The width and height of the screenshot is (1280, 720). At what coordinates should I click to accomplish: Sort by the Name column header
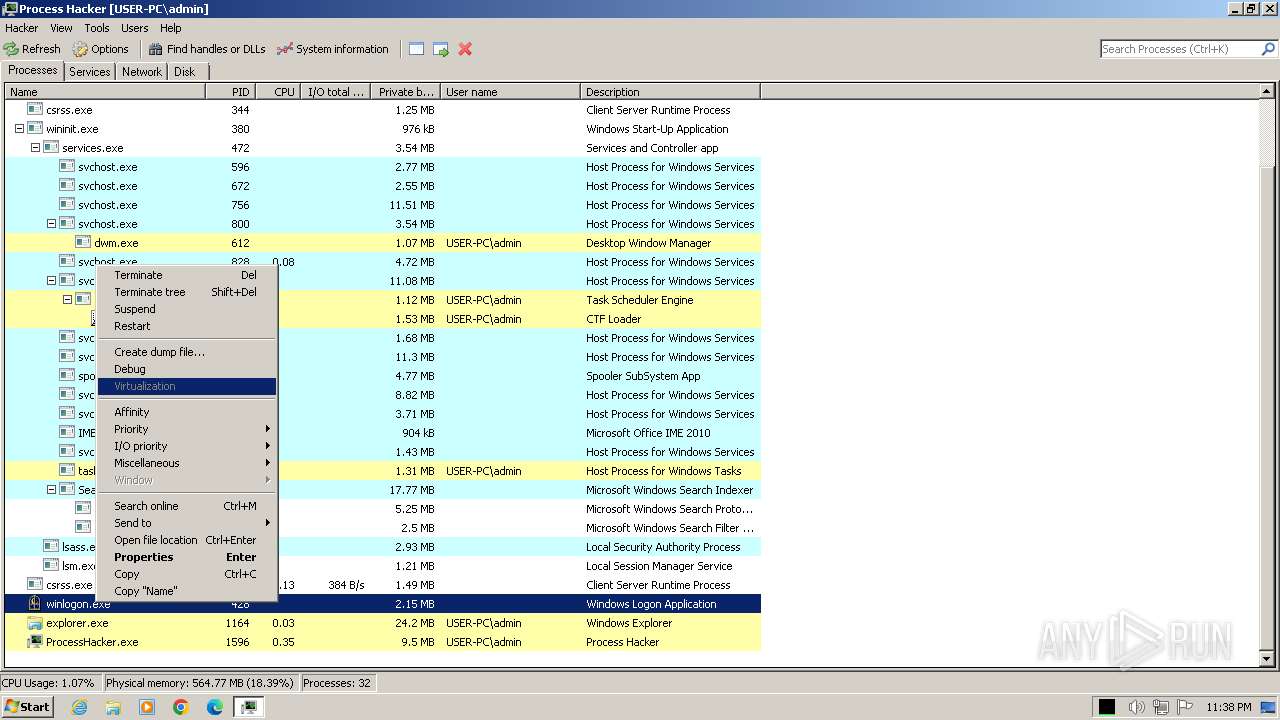pyautogui.click(x=105, y=92)
